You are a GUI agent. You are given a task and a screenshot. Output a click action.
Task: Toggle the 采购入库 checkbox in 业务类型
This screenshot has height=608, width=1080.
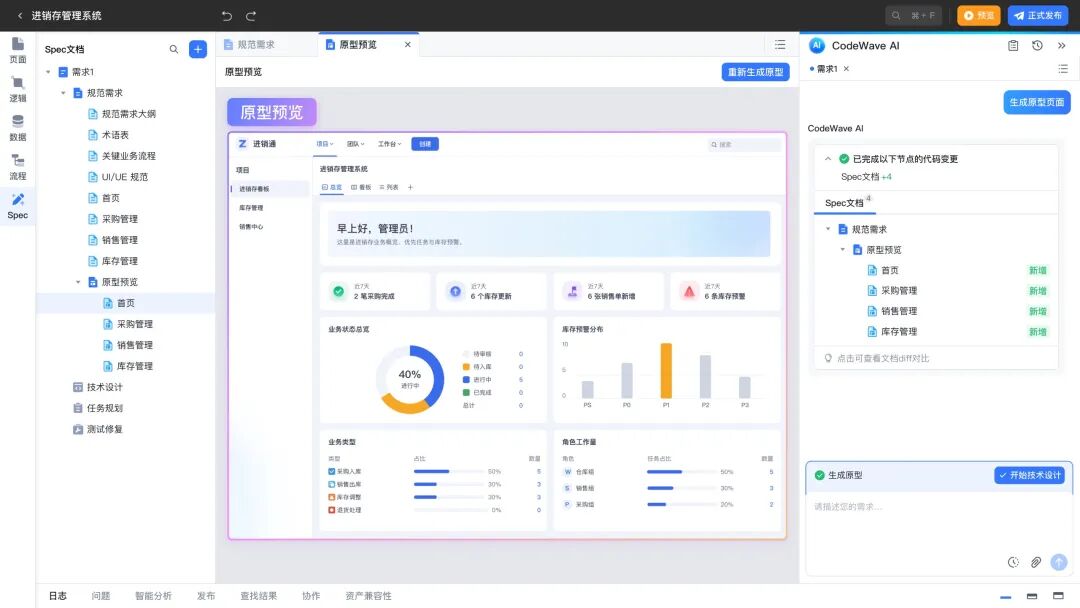click(x=331, y=472)
